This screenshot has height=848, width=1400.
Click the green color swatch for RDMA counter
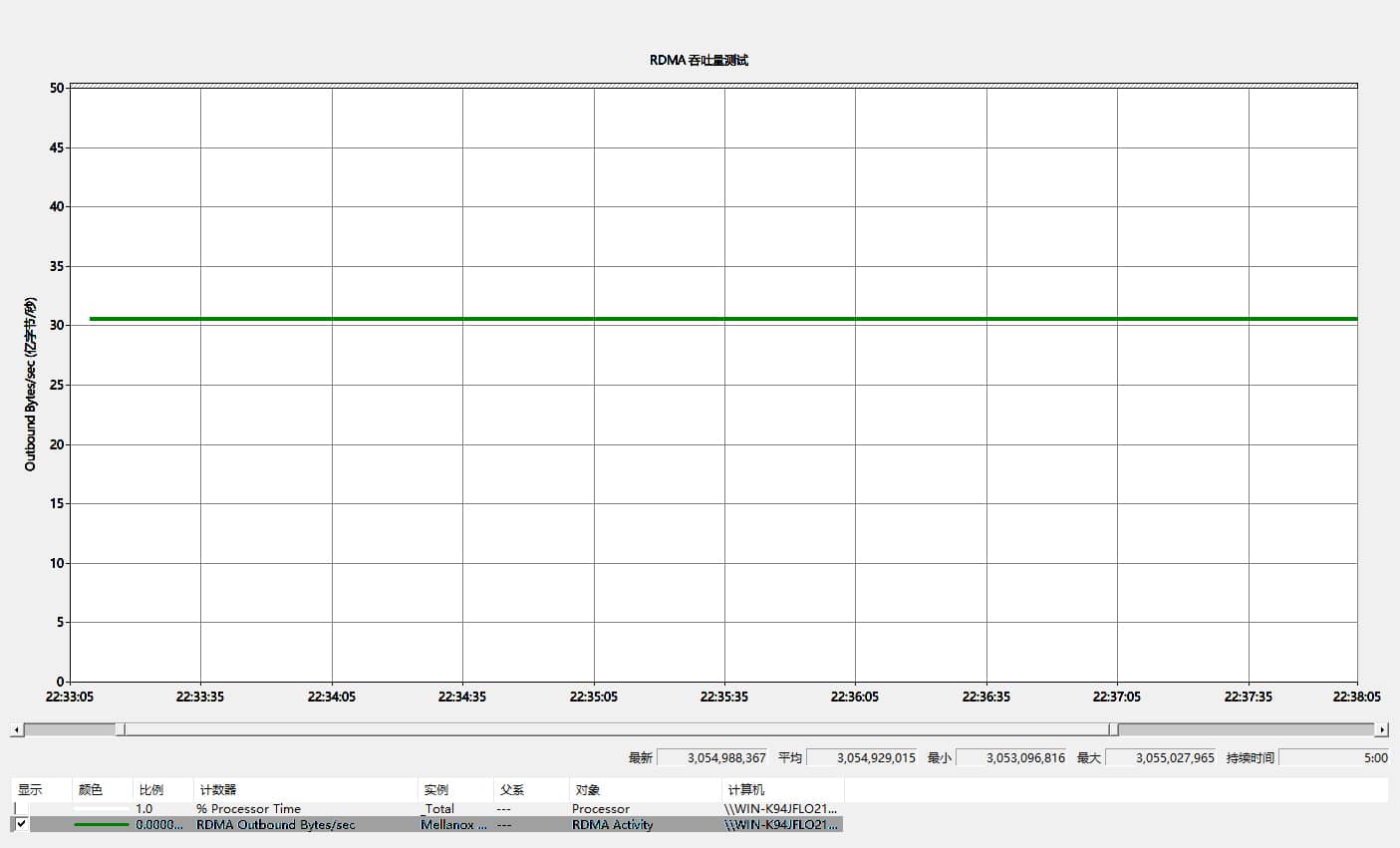(x=102, y=825)
